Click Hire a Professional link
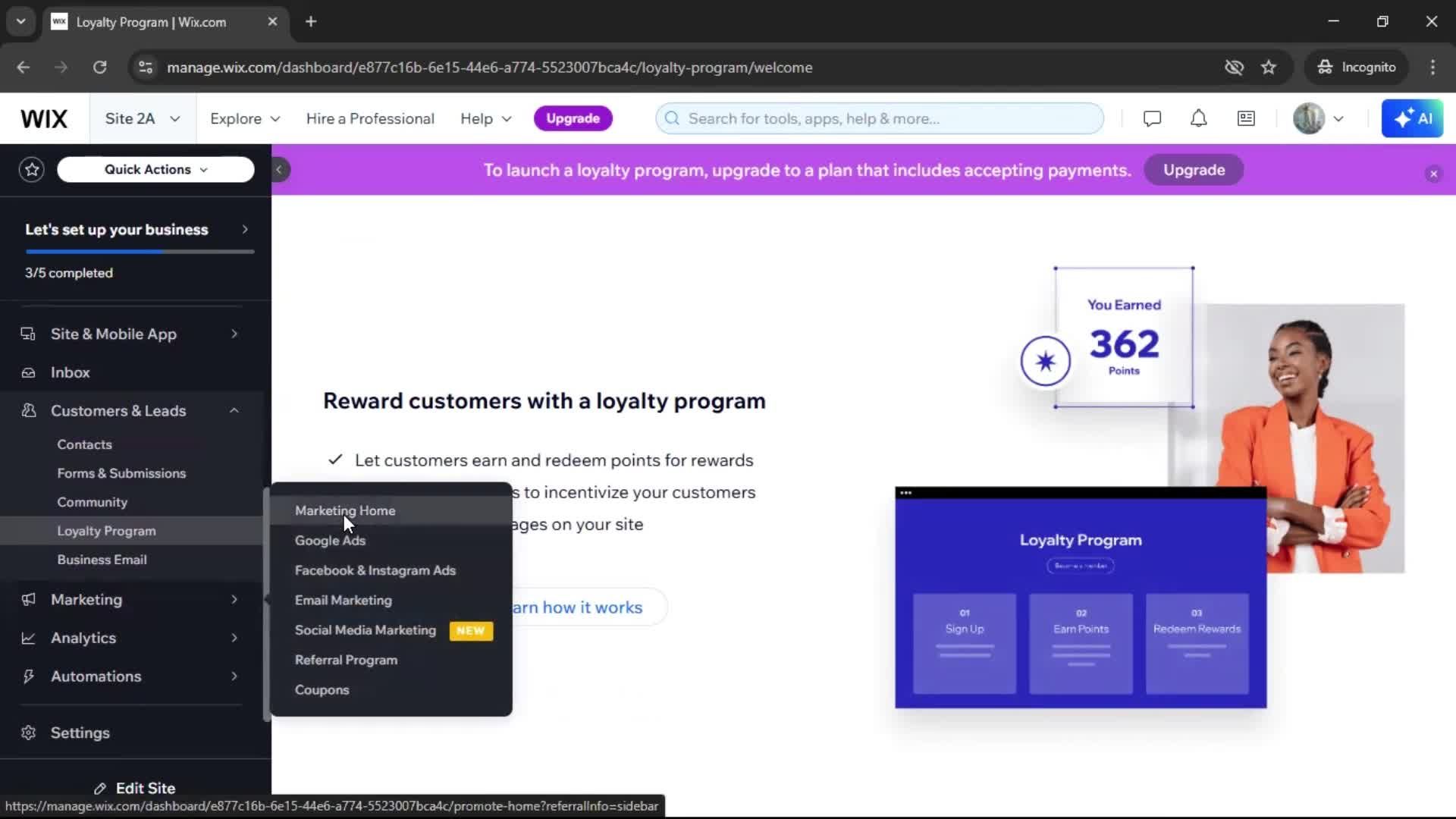 click(370, 119)
